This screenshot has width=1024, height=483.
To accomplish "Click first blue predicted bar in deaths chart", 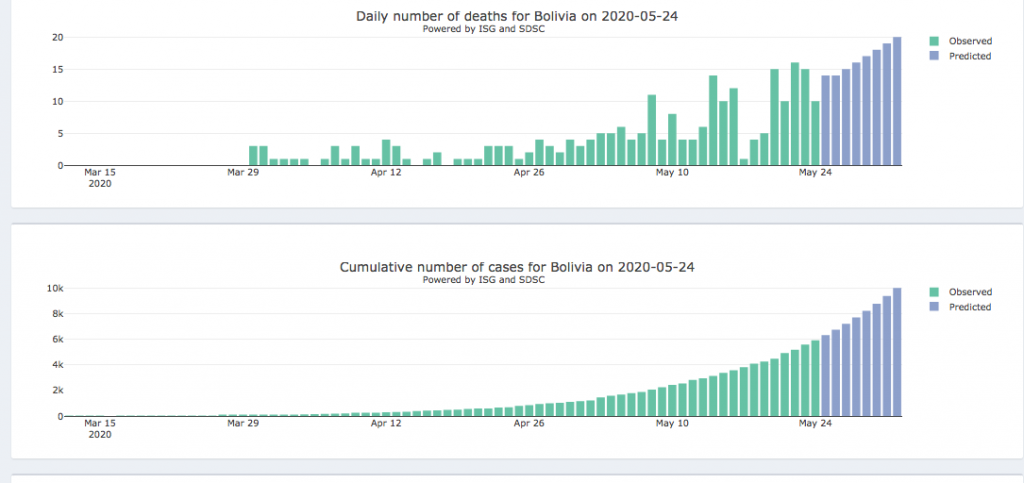I will [826, 120].
